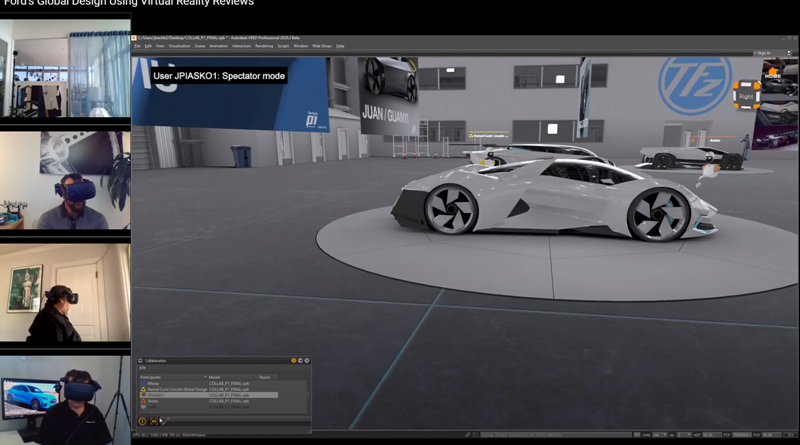Open the File menu in VRED
The image size is (800, 445).
click(137, 46)
